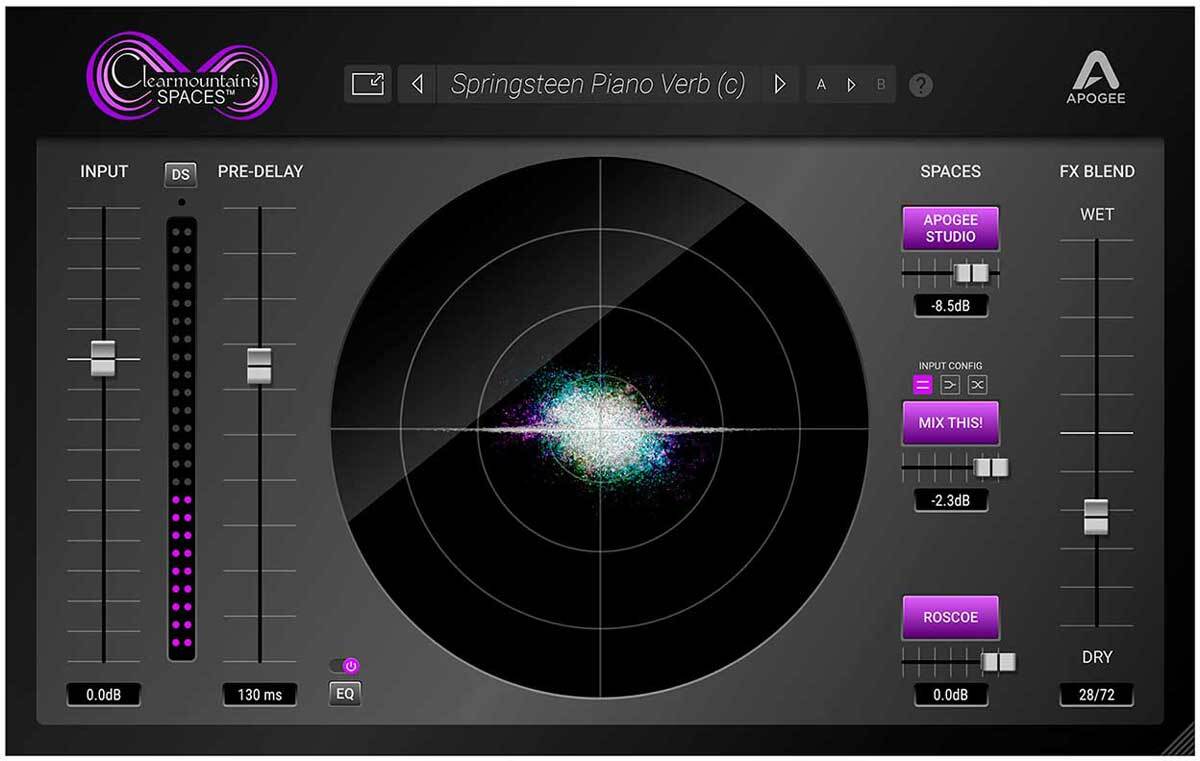The image size is (1200, 761).
Task: Click the resize window icon
Action: 367,85
